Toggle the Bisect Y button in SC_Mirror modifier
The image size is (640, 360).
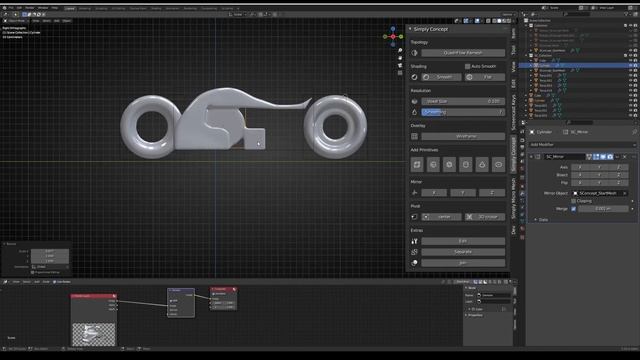tap(599, 175)
